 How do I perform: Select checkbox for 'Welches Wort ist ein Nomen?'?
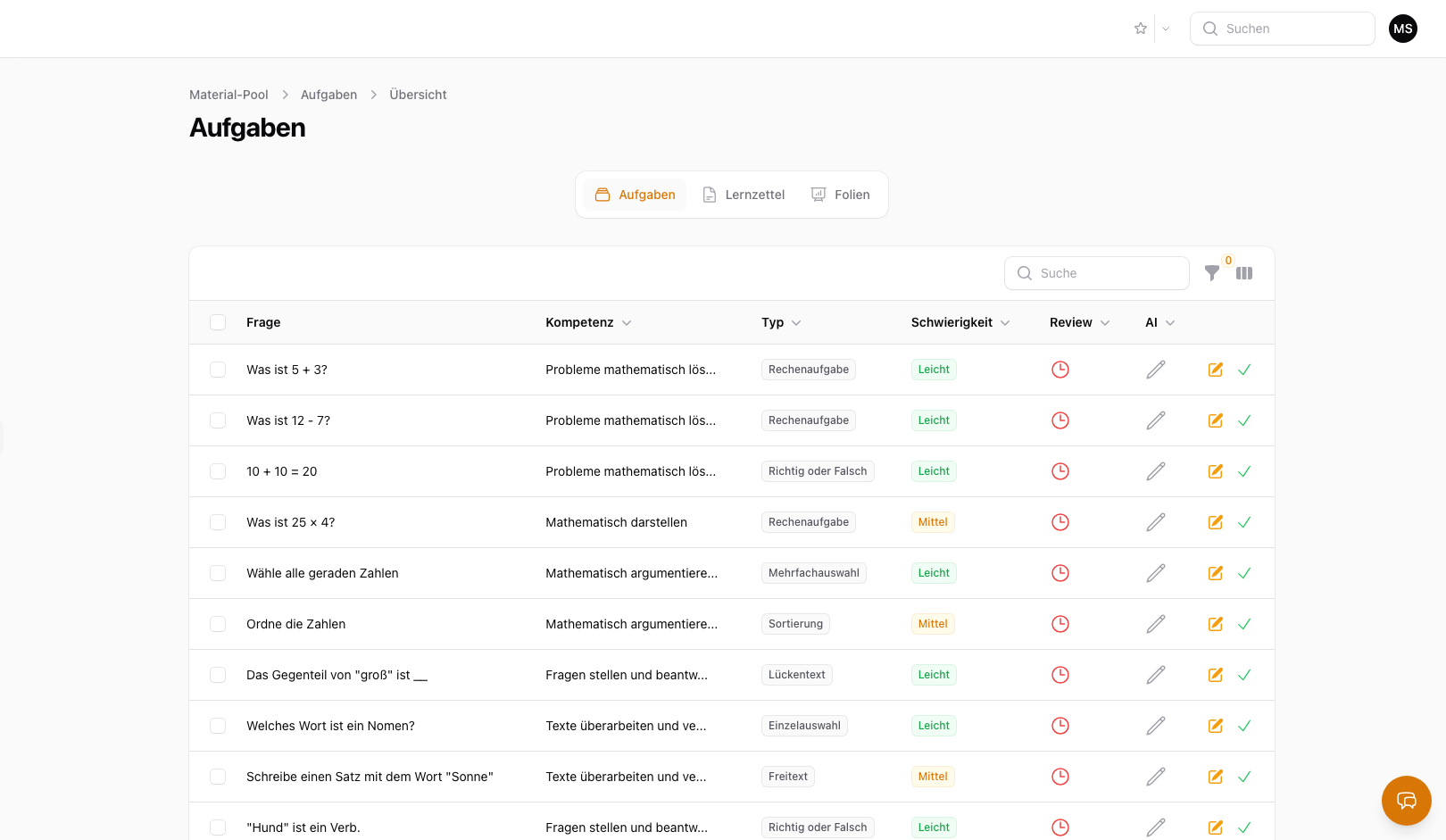218,726
